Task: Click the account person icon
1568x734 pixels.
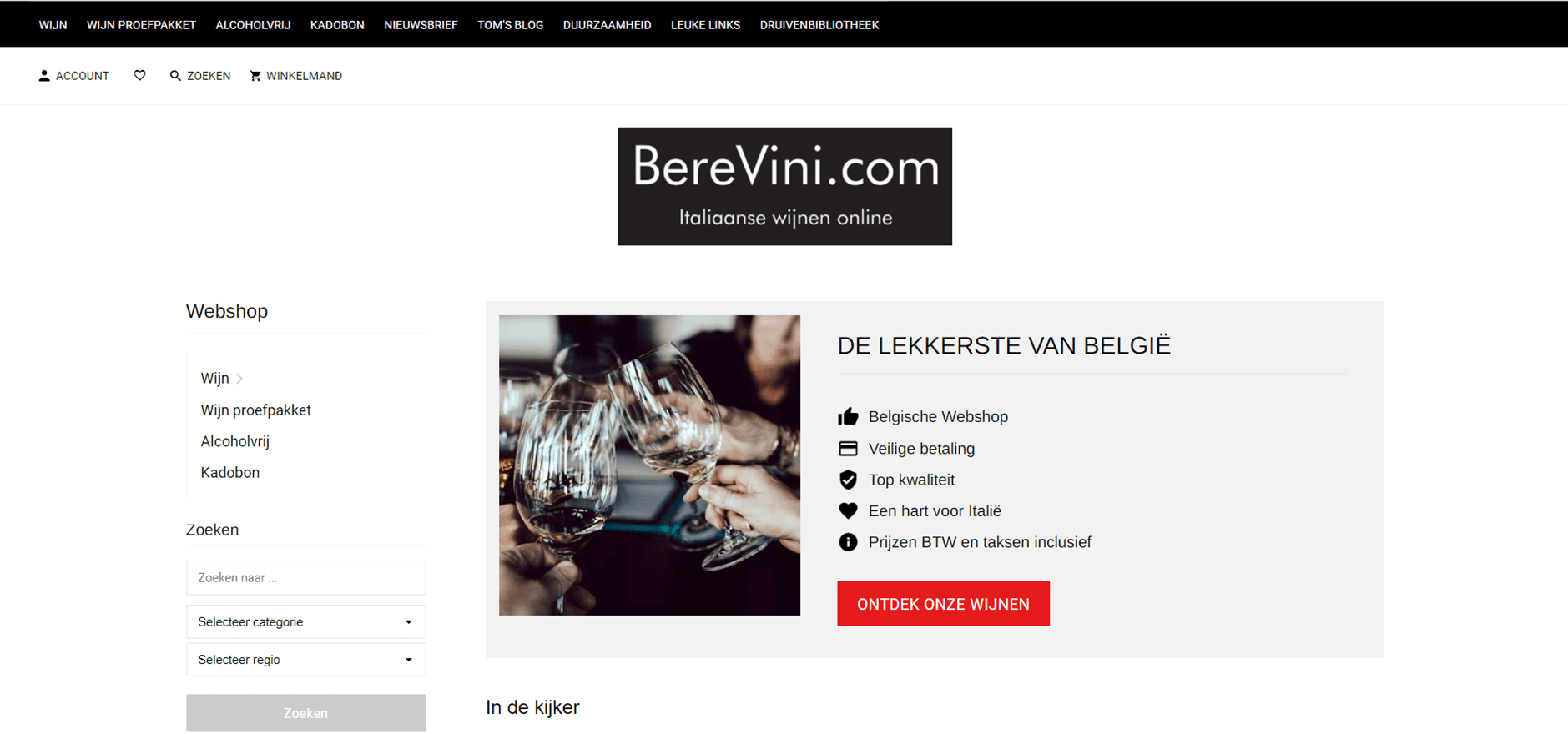Action: [44, 76]
